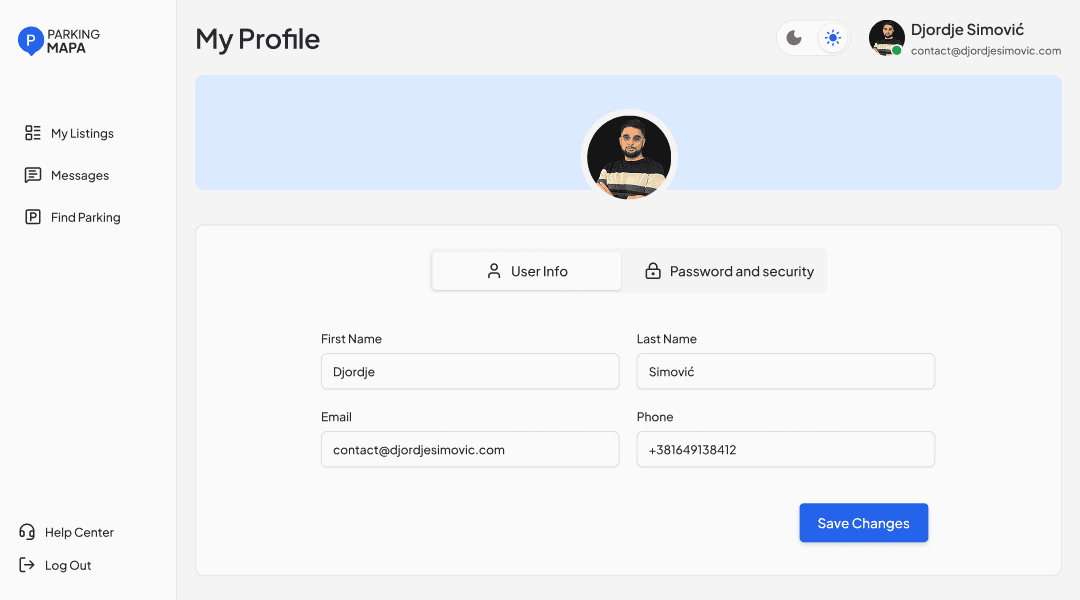Click the Parking Mapa logo
The width and height of the screenshot is (1080, 600).
click(59, 41)
